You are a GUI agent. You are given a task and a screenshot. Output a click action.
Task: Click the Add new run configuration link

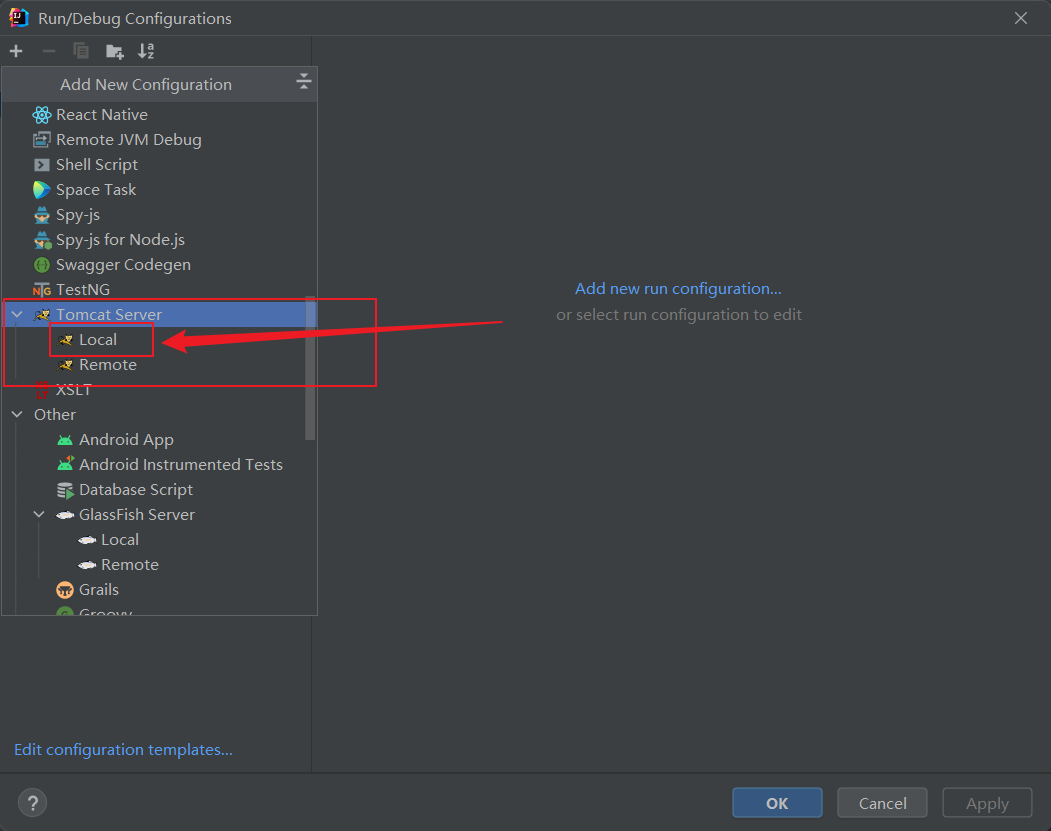pos(678,289)
